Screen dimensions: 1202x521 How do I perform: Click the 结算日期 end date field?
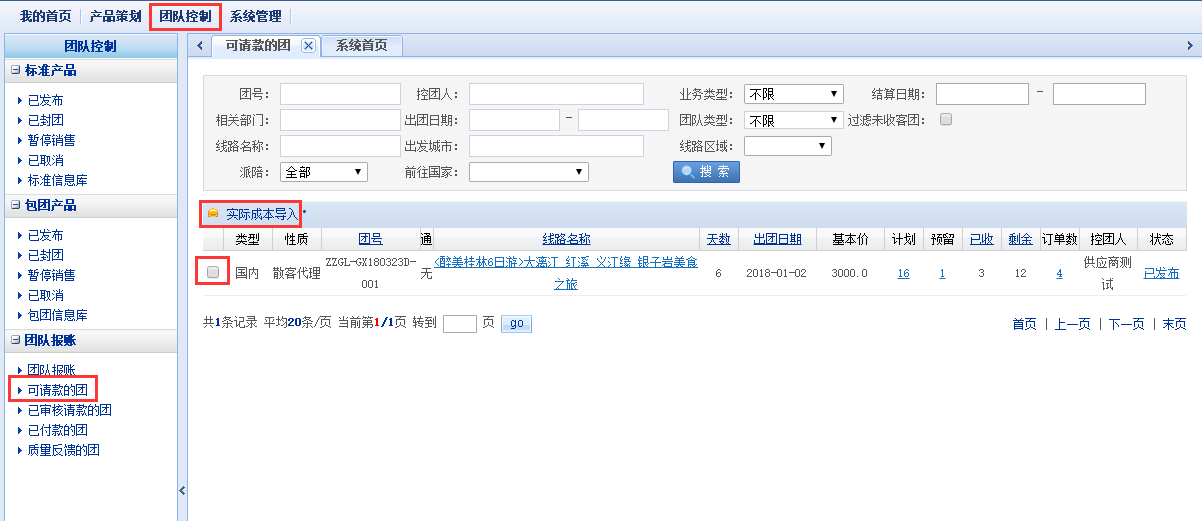(x=1099, y=94)
